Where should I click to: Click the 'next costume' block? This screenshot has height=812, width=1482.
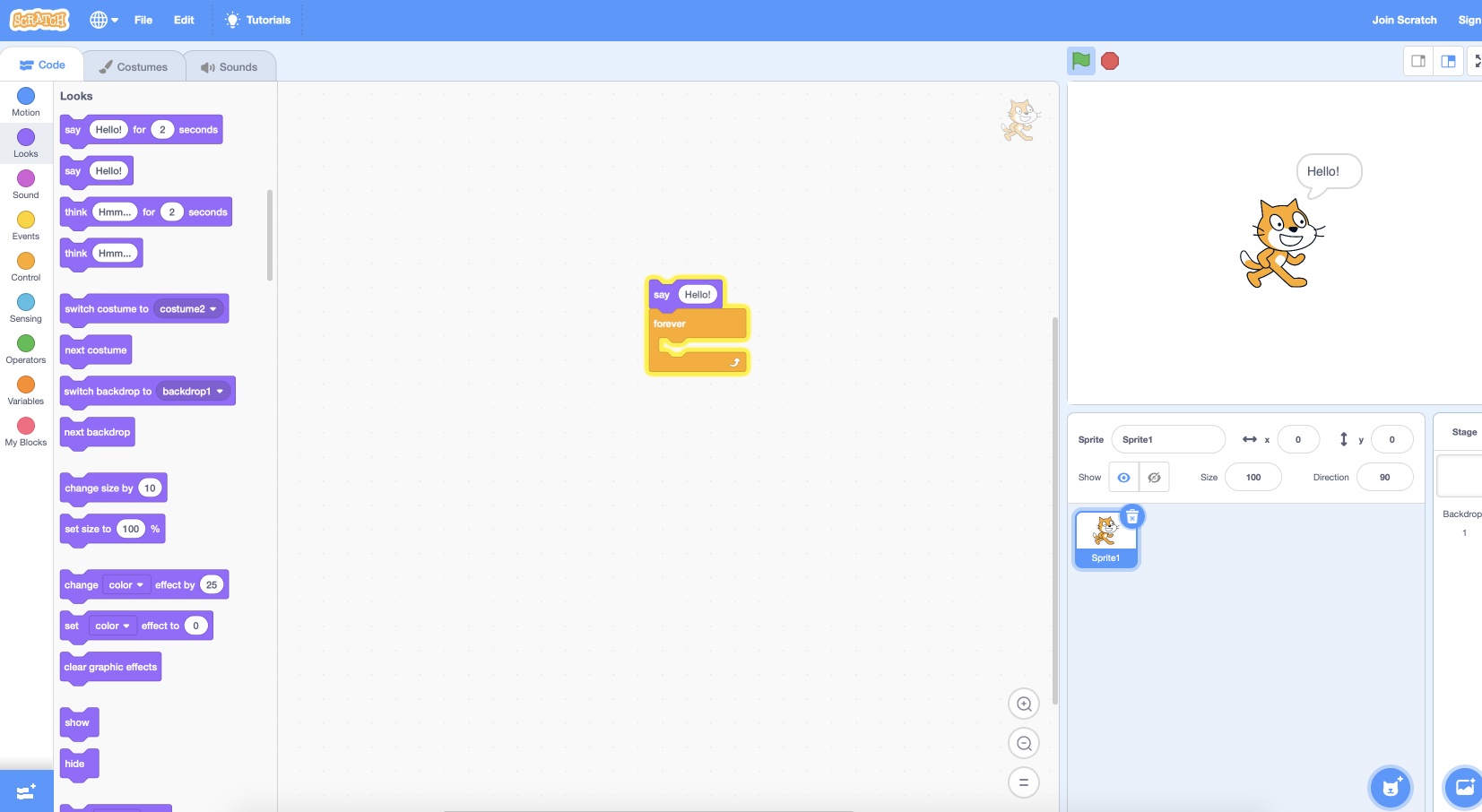tap(96, 350)
